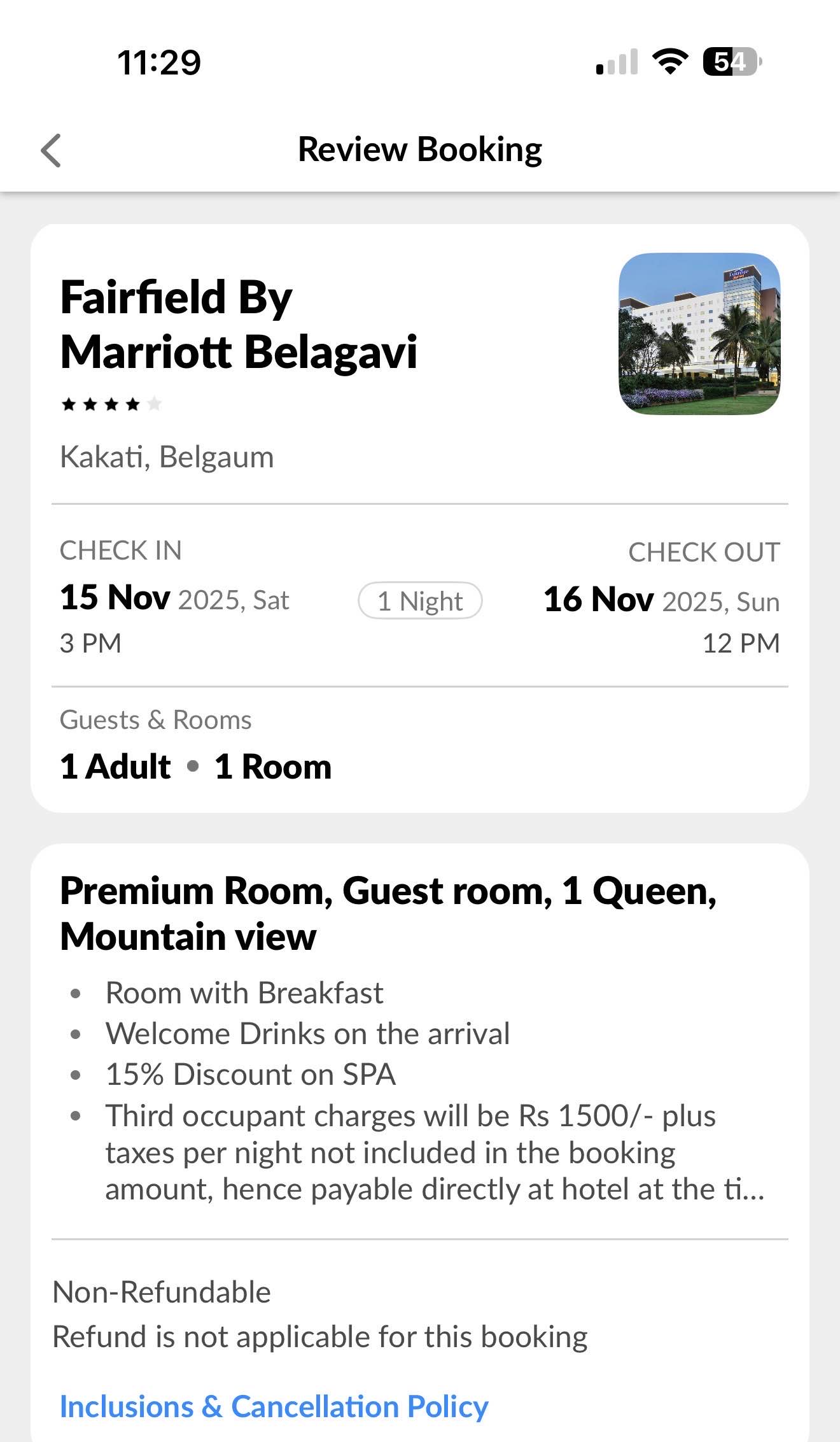840x1442 pixels.
Task: Tap the battery level indicator
Action: point(731,62)
